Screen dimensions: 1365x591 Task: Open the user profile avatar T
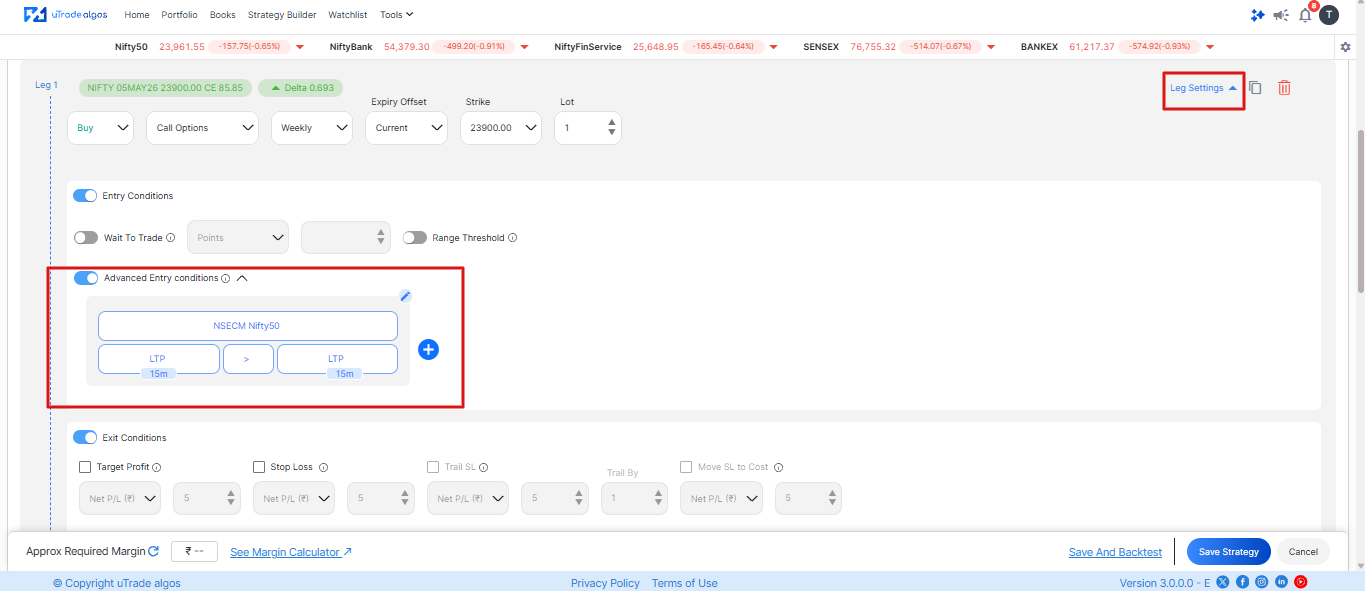tap(1328, 15)
